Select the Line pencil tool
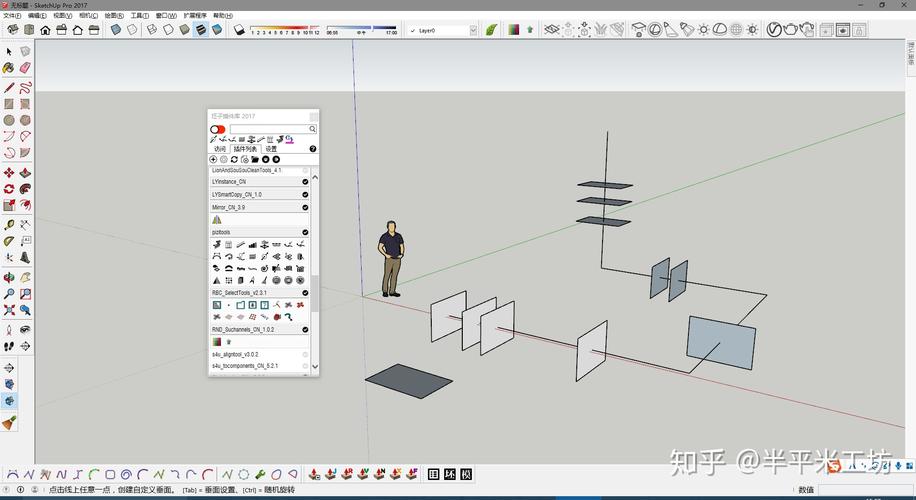Screen dimensions: 916x500 pyautogui.click(x=9, y=86)
